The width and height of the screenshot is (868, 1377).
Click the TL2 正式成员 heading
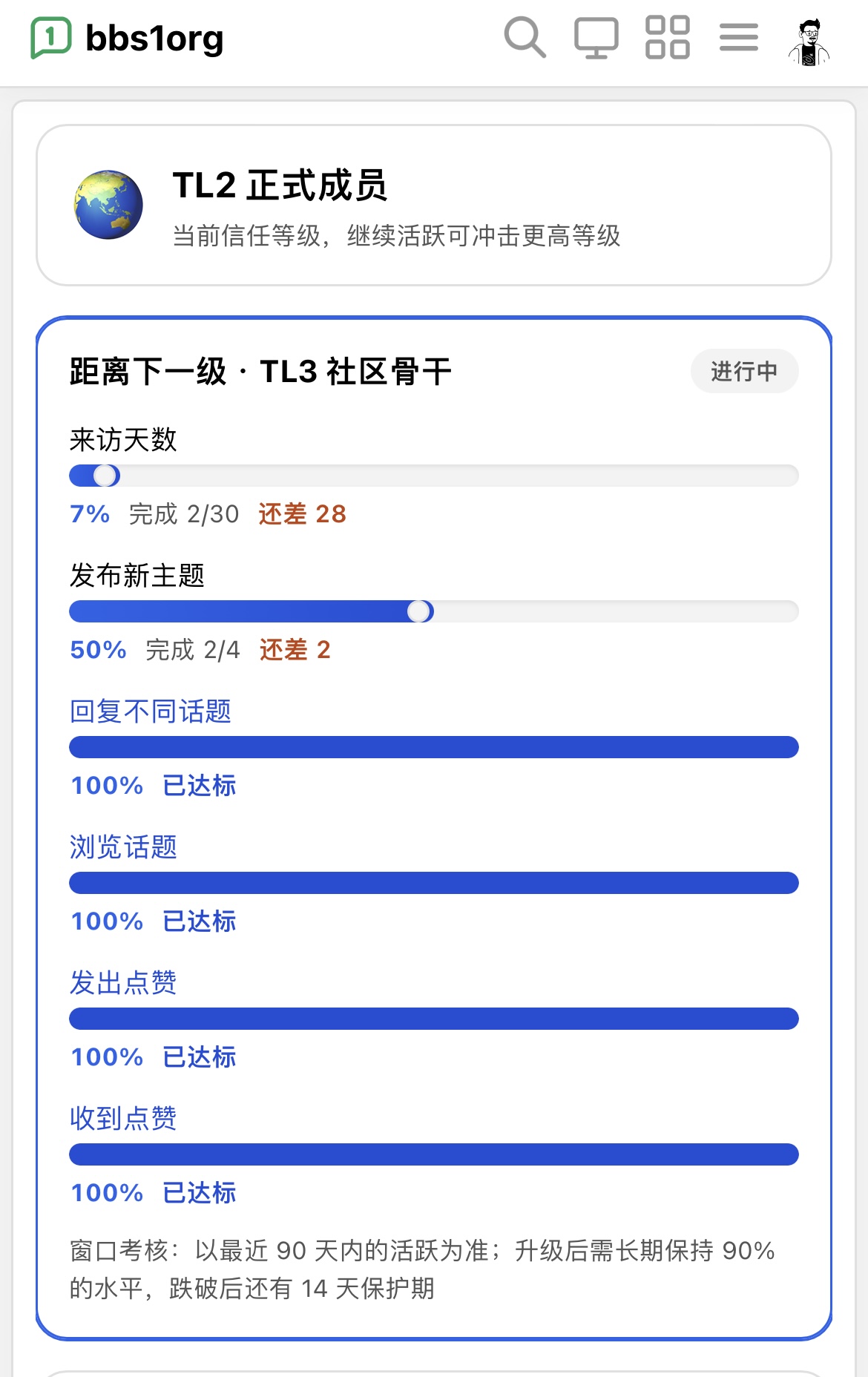pos(280,185)
